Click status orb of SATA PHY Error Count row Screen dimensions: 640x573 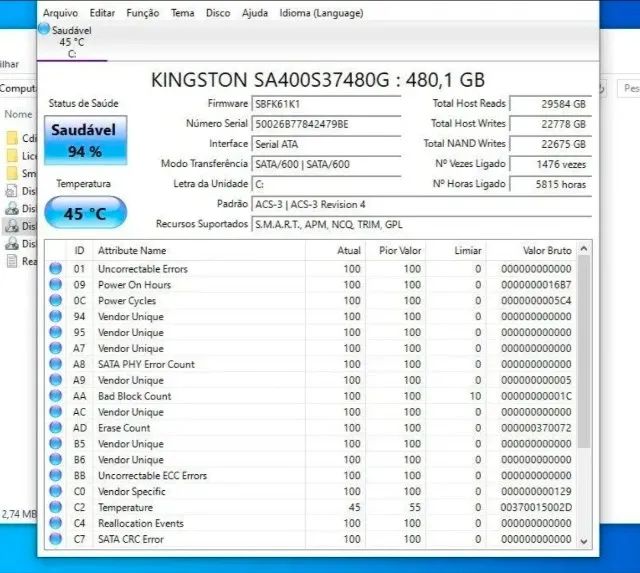[56, 364]
